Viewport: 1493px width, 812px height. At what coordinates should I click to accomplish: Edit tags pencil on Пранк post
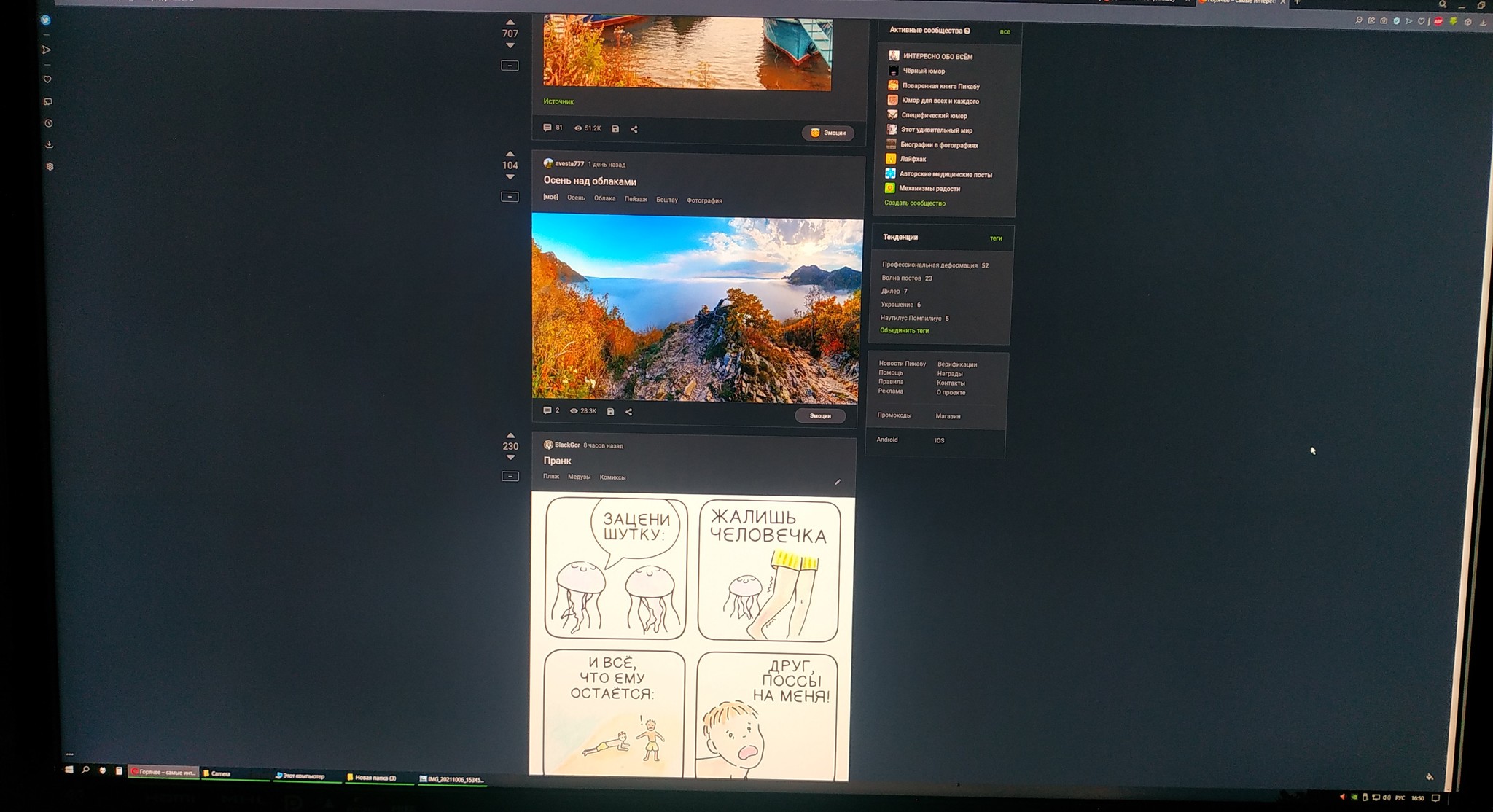coord(838,482)
